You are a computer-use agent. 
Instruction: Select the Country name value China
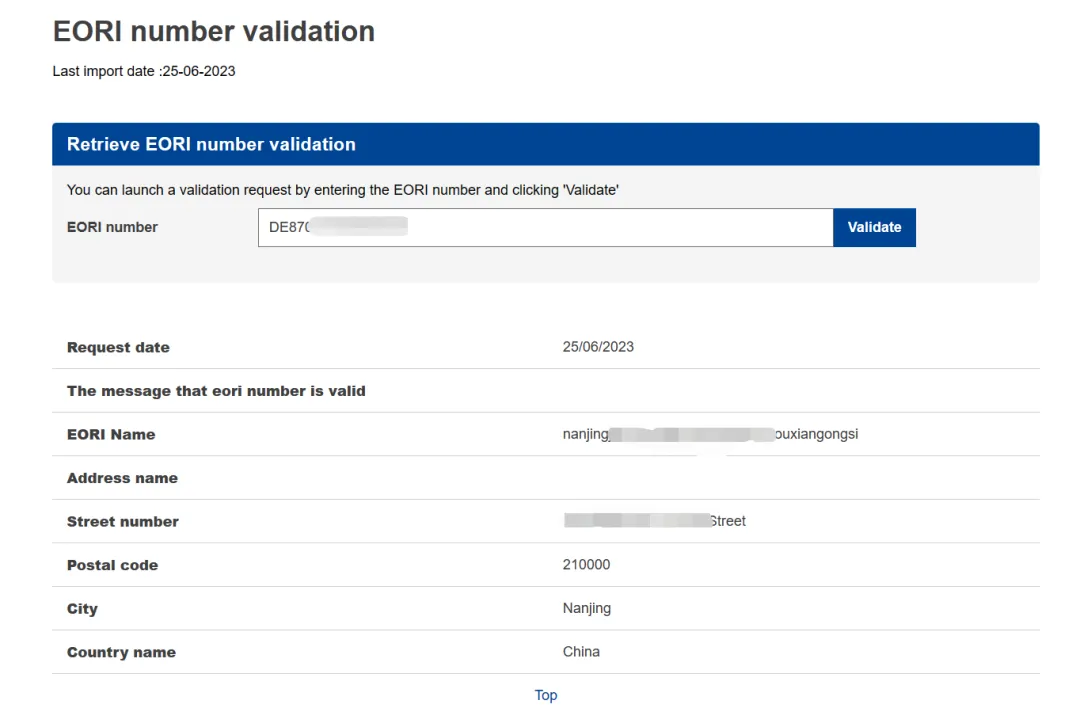[581, 652]
